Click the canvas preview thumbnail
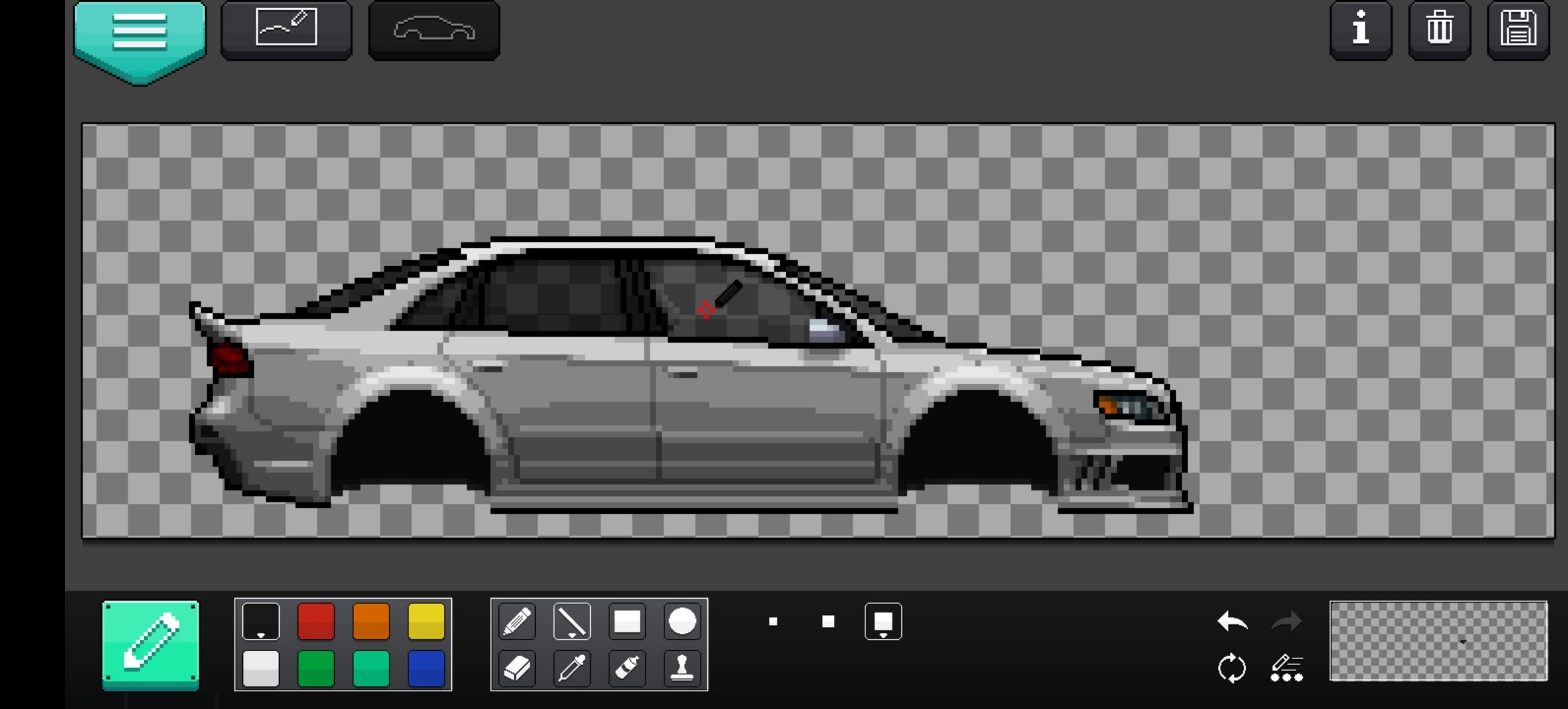This screenshot has height=709, width=1568. pos(1439,641)
